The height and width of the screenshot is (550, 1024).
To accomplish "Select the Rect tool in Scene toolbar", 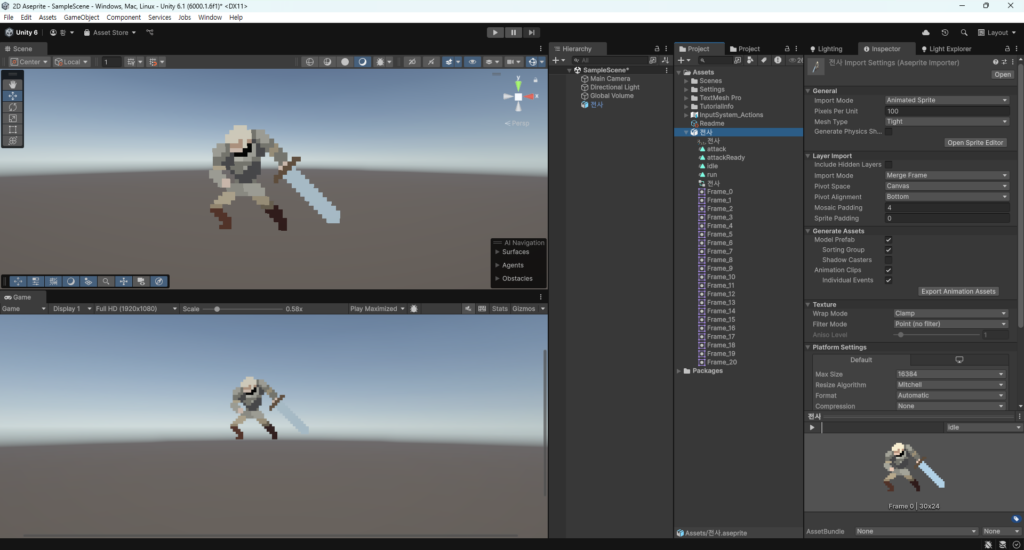I will (12, 129).
